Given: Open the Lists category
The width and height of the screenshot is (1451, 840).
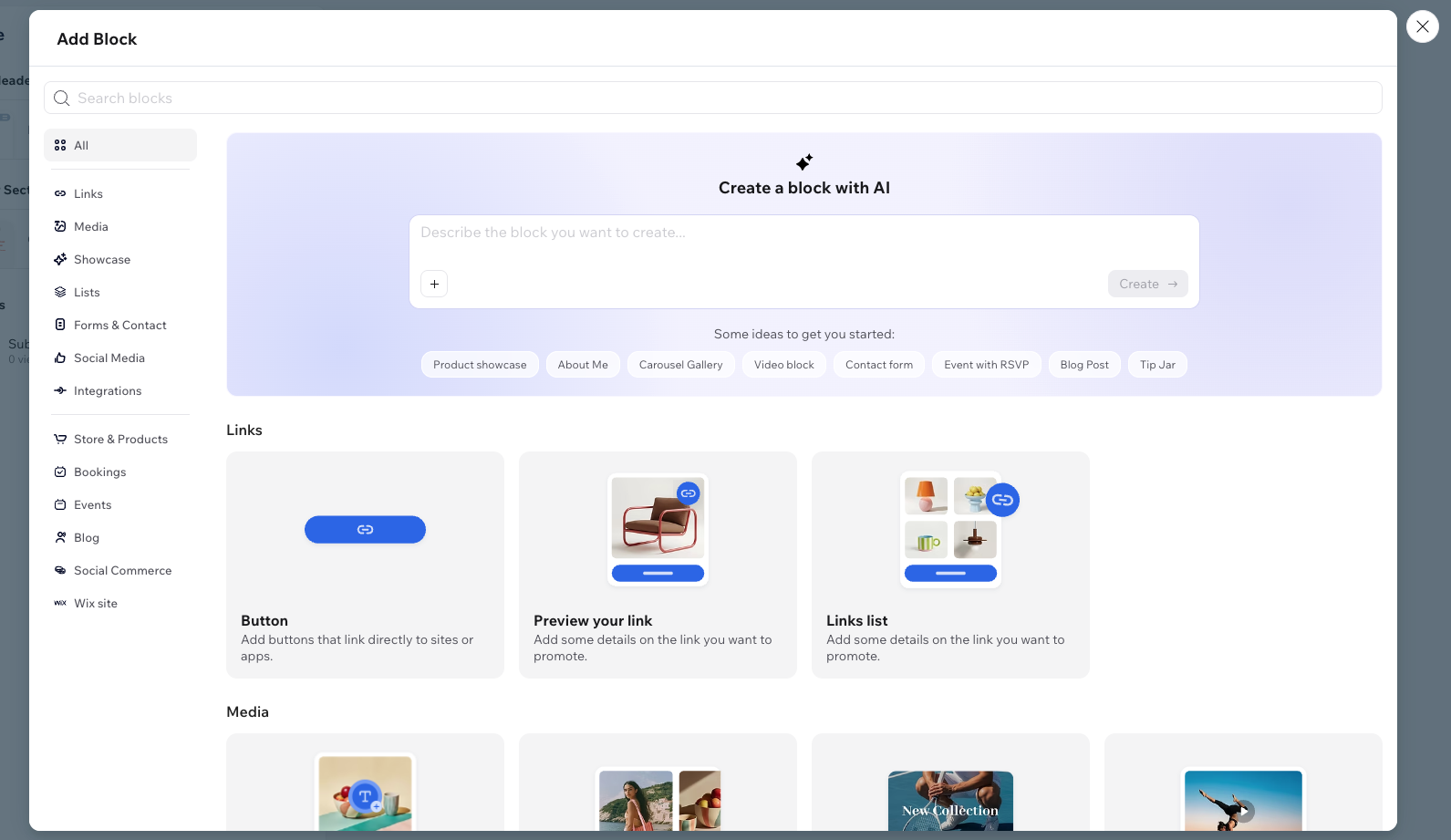Looking at the screenshot, I should [x=120, y=292].
